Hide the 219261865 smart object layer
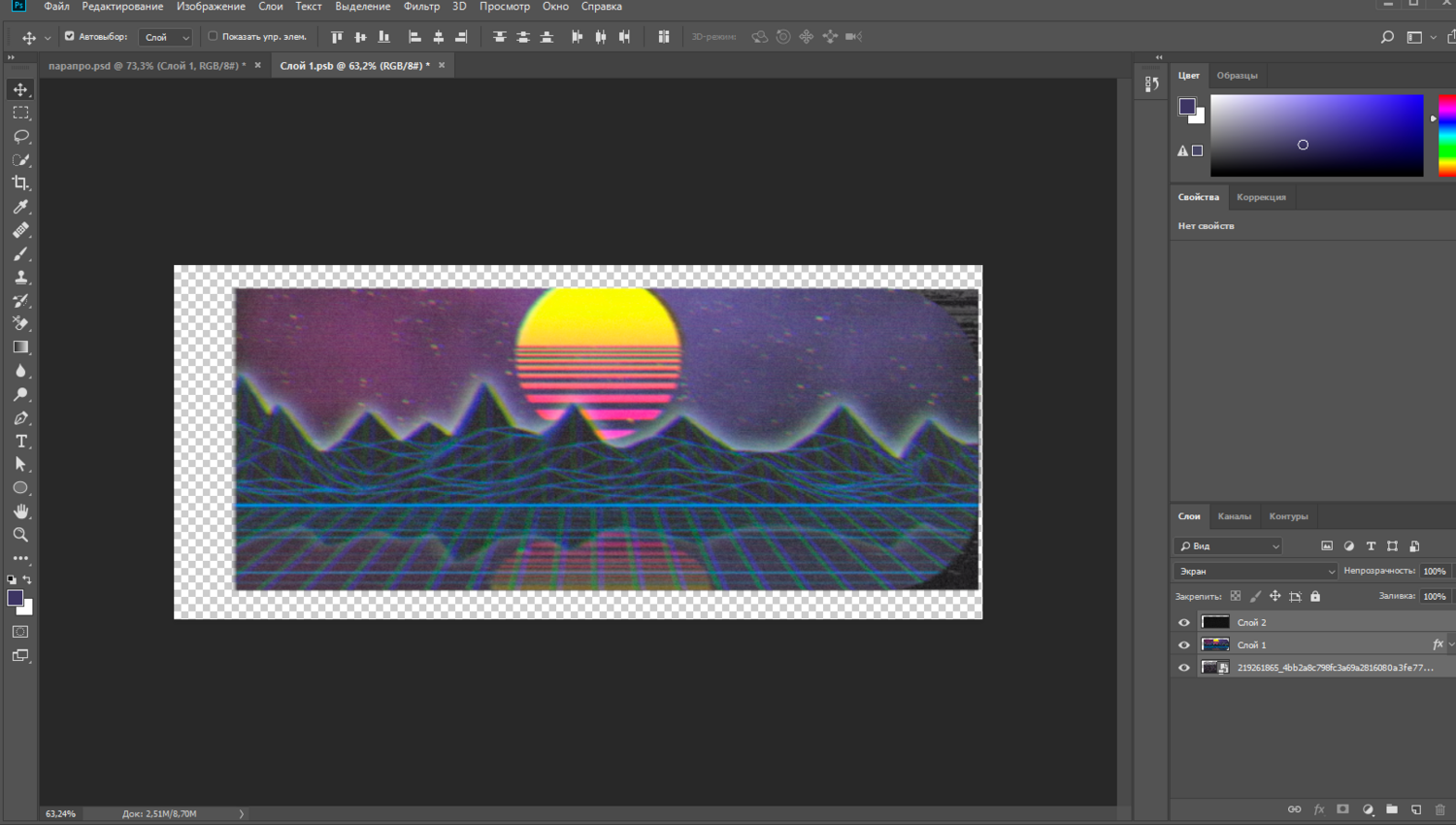 1183,668
